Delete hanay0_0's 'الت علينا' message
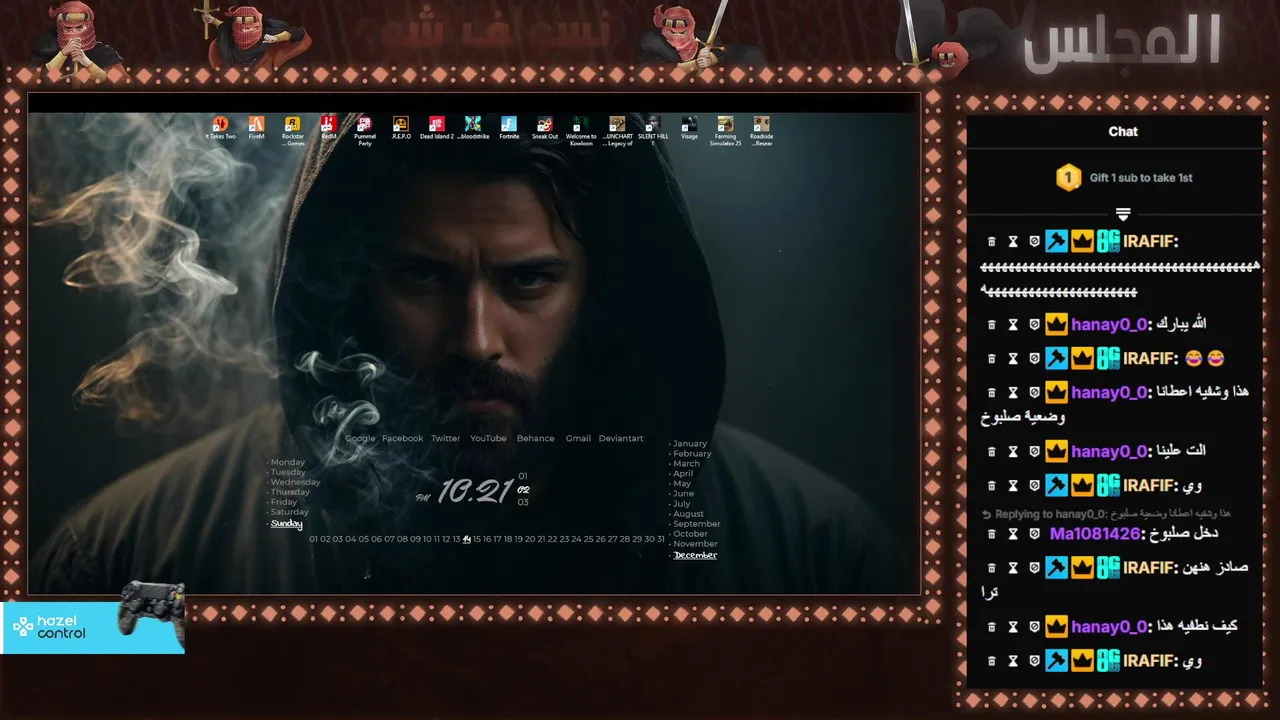 point(991,452)
